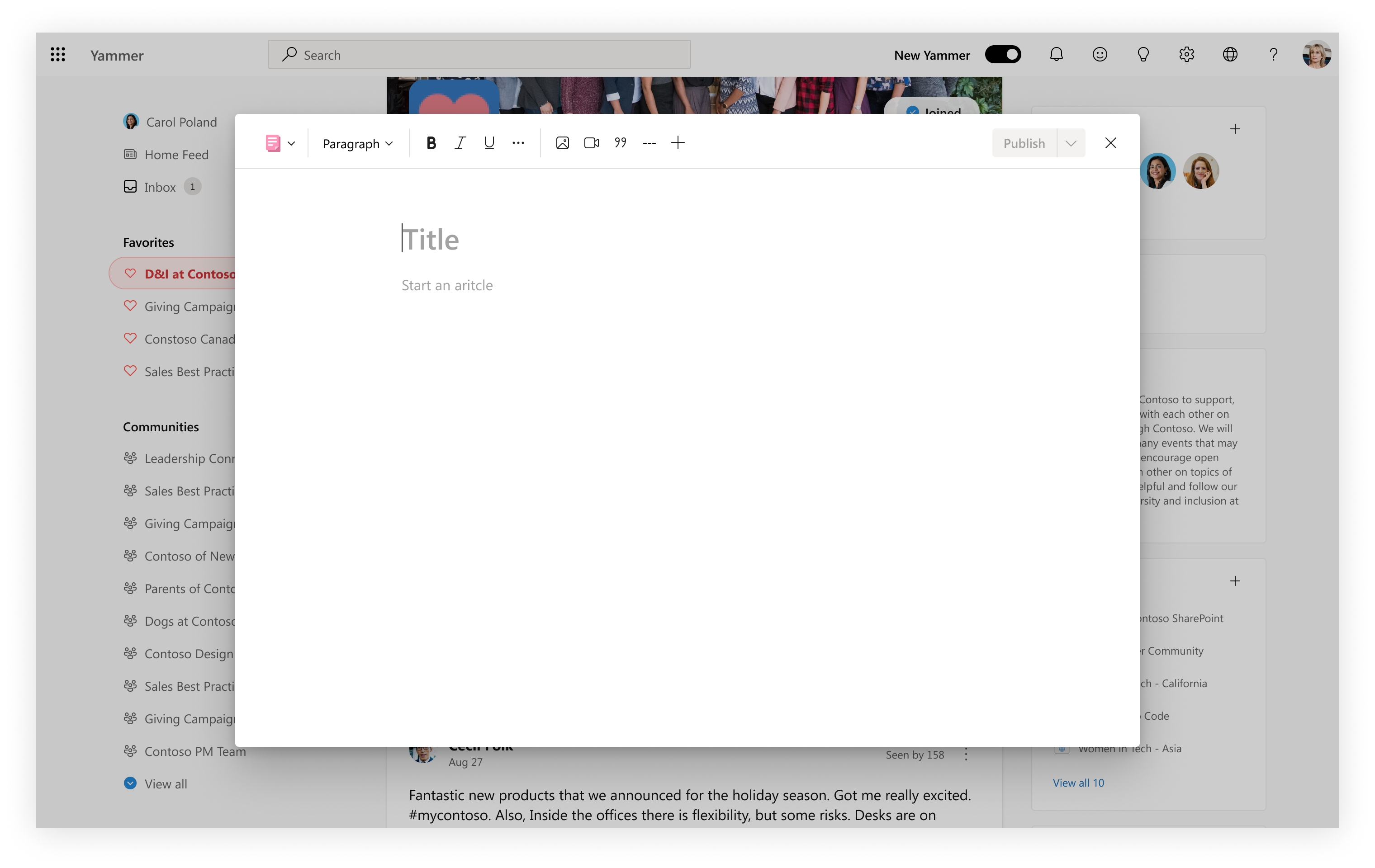Insert a video into the article

point(591,143)
